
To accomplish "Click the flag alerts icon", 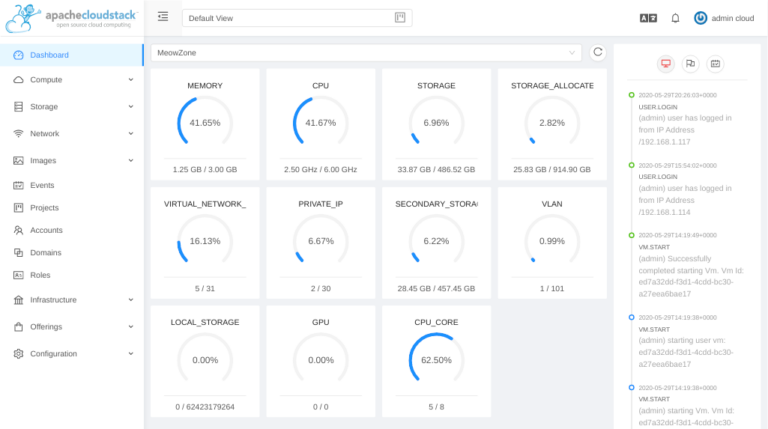I will 691,64.
